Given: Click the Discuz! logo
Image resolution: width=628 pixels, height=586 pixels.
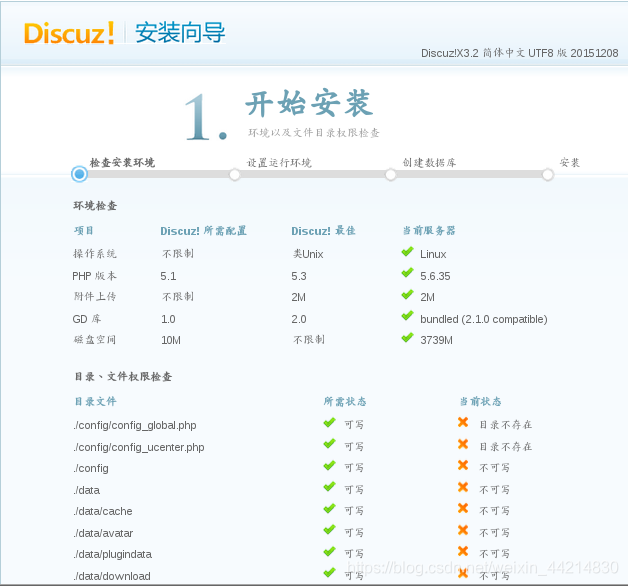Looking at the screenshot, I should (69, 33).
